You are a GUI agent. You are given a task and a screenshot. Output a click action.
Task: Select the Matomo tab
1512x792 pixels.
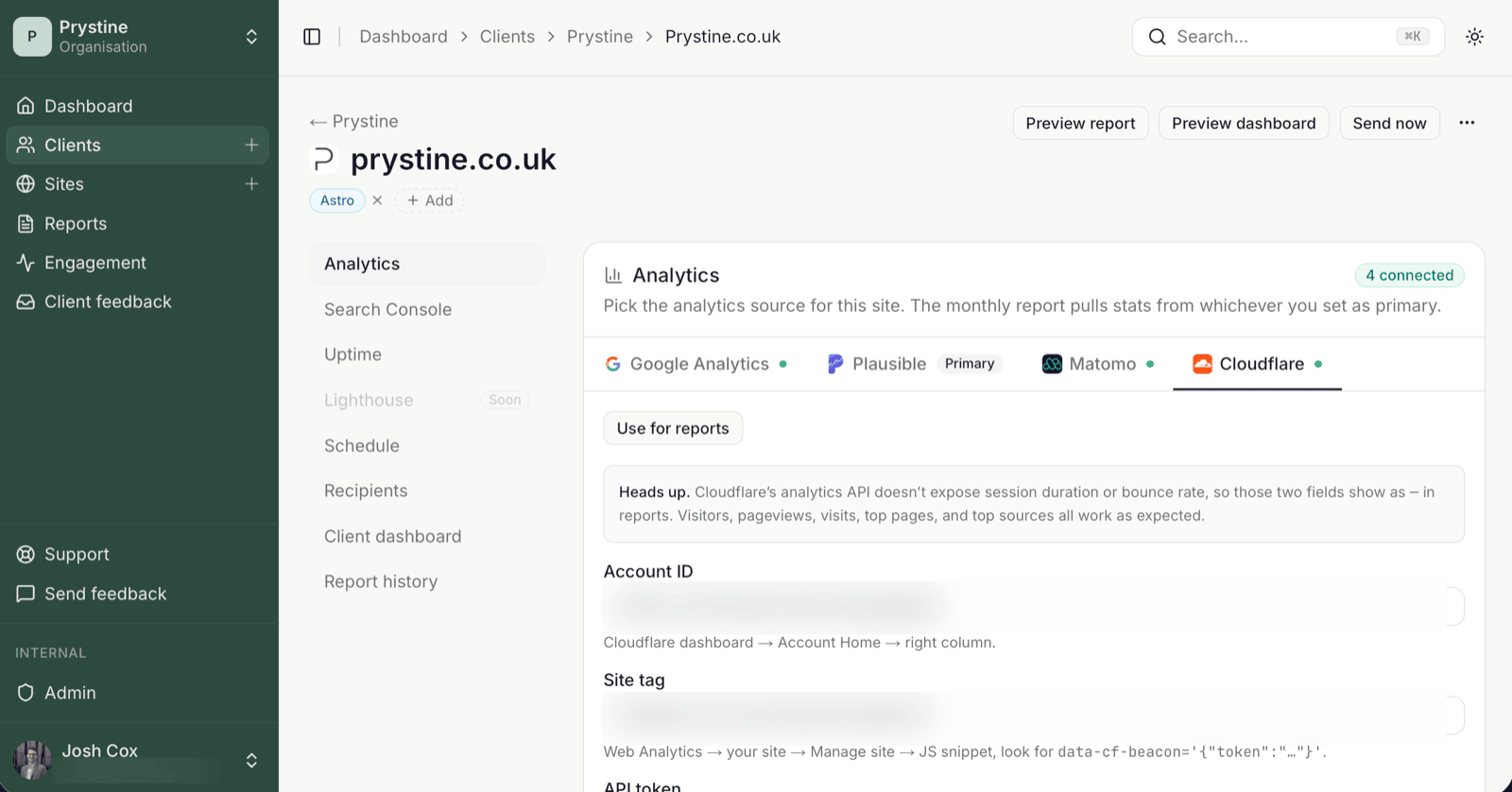point(1098,364)
